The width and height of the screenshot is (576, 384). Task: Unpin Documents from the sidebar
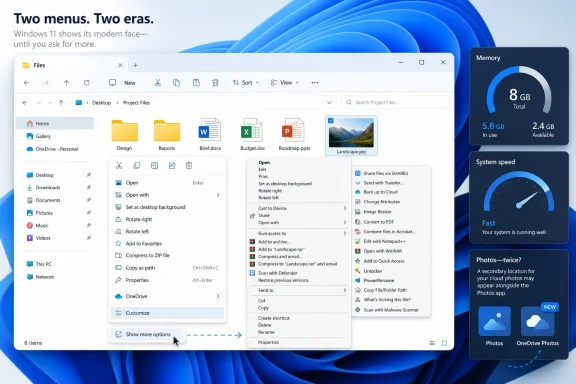pyautogui.click(x=89, y=200)
